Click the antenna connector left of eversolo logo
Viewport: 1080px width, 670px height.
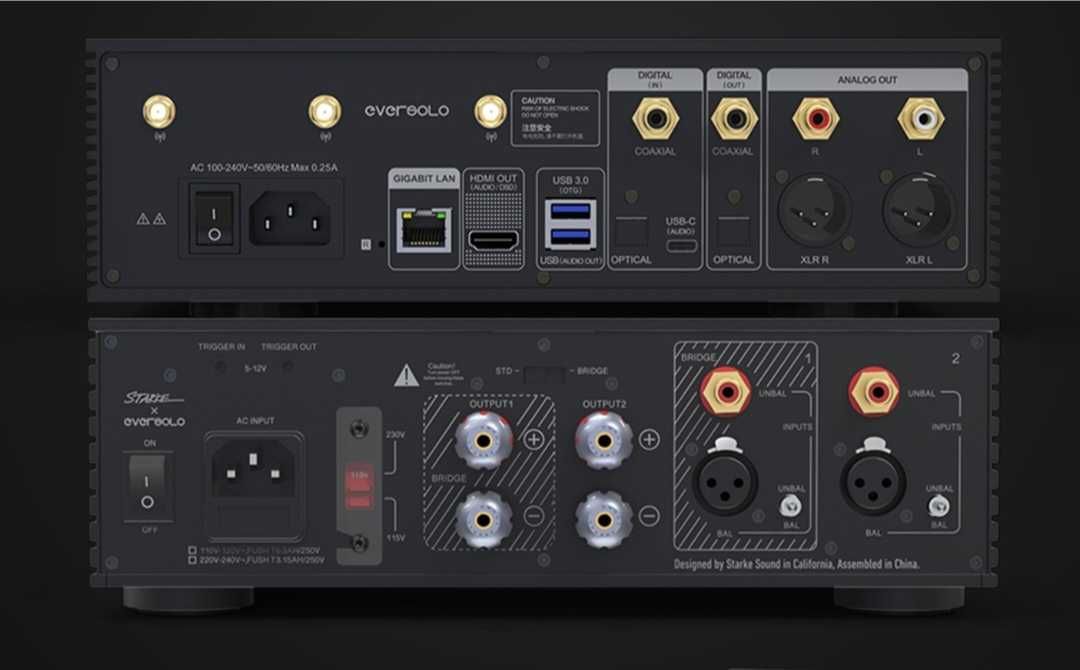pos(324,112)
